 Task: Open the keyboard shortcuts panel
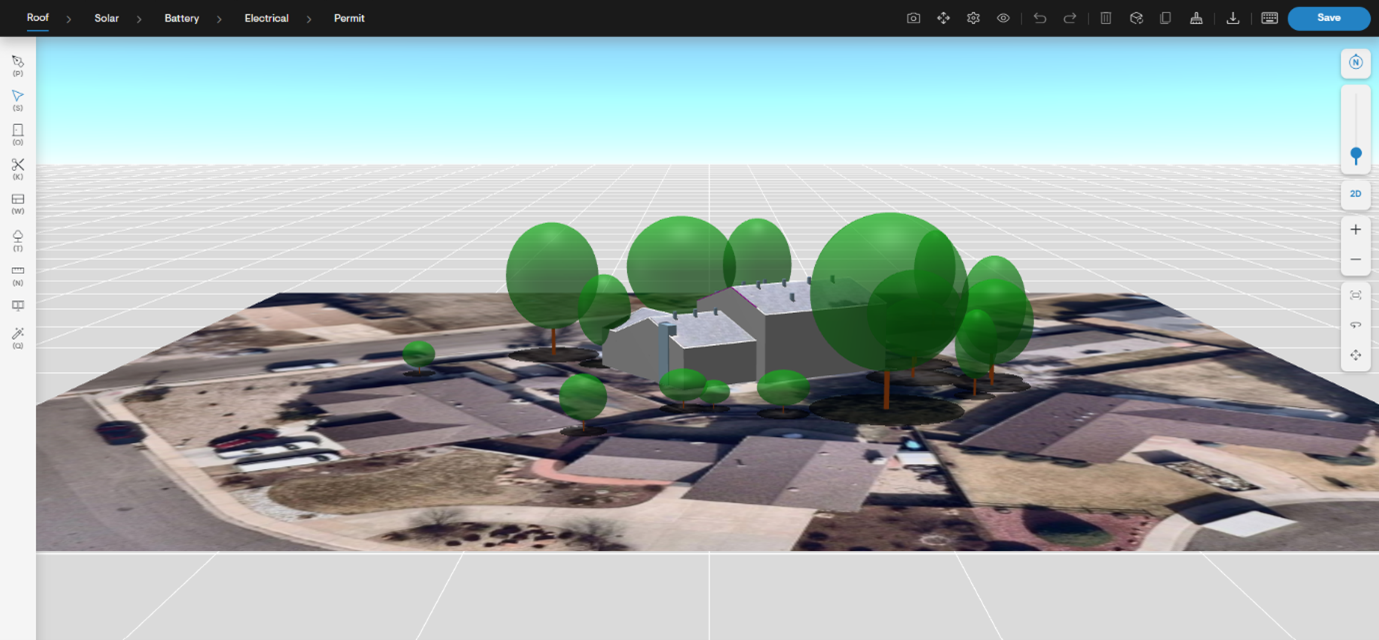[x=1269, y=18]
